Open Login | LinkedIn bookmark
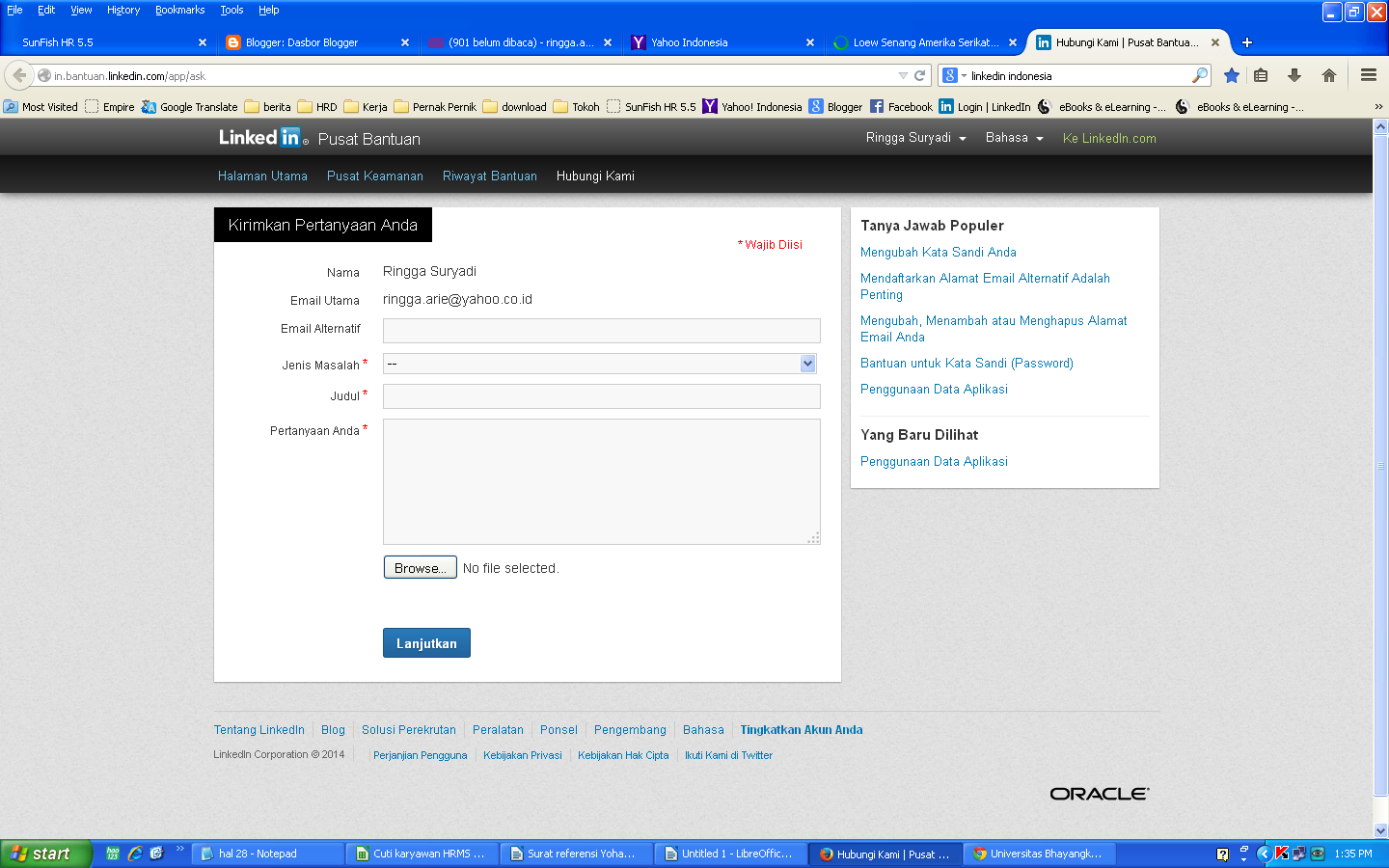 985,107
